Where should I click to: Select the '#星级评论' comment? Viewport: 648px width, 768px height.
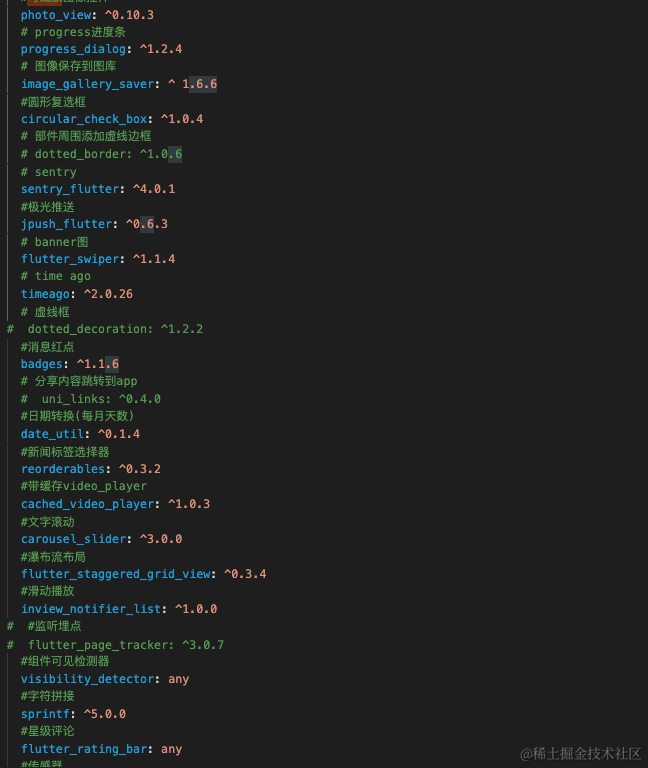(48, 731)
